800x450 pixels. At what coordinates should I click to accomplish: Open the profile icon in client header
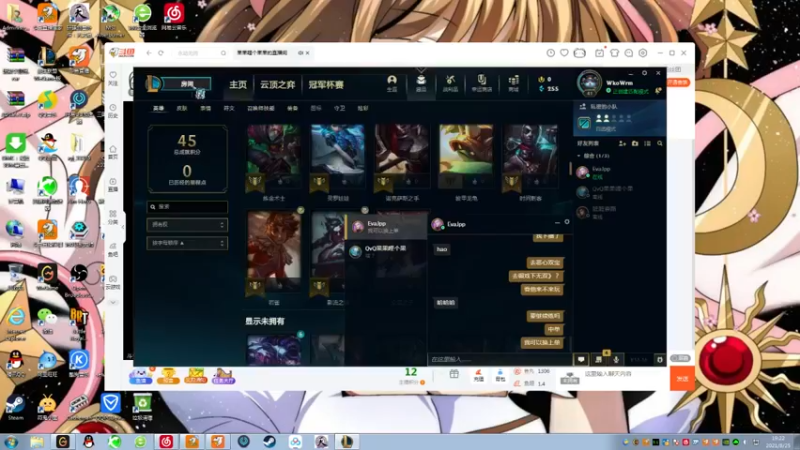392,83
